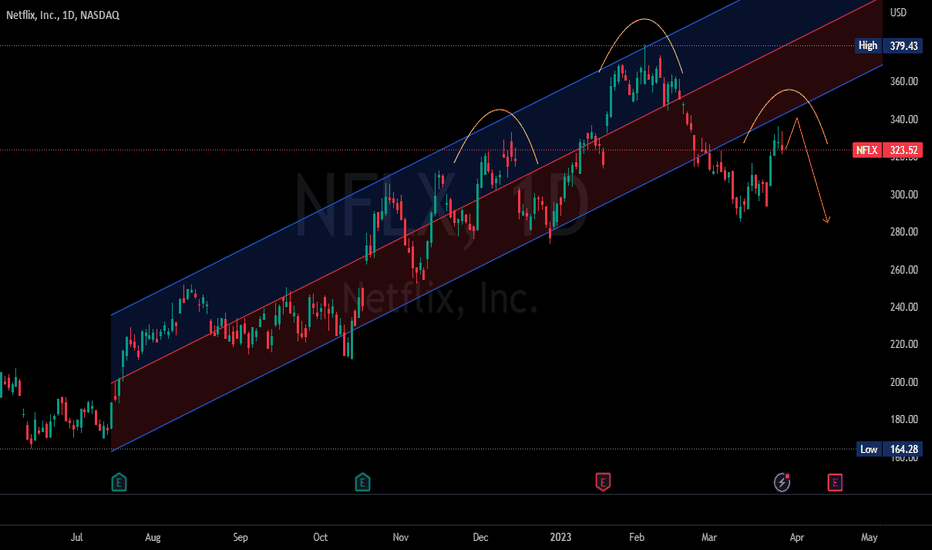Click the chart title Netflix, Inc., 1D, NASDAQ
Screen dimensions: 932x550
coord(63,15)
